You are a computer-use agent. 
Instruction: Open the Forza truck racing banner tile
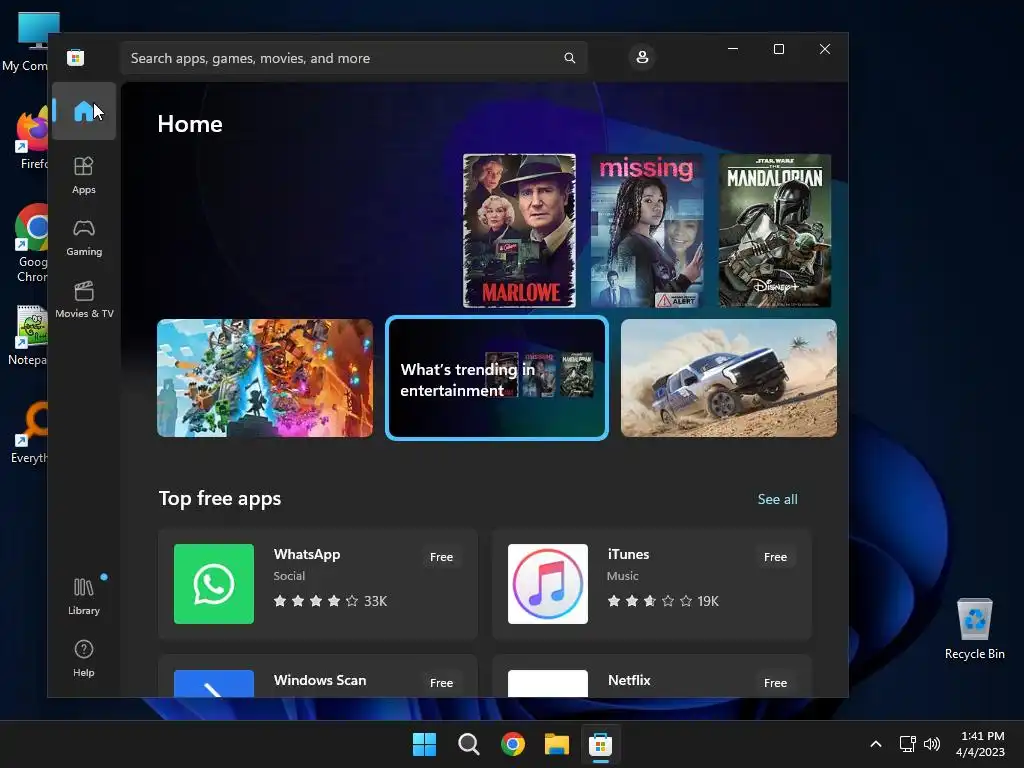pyautogui.click(x=729, y=378)
